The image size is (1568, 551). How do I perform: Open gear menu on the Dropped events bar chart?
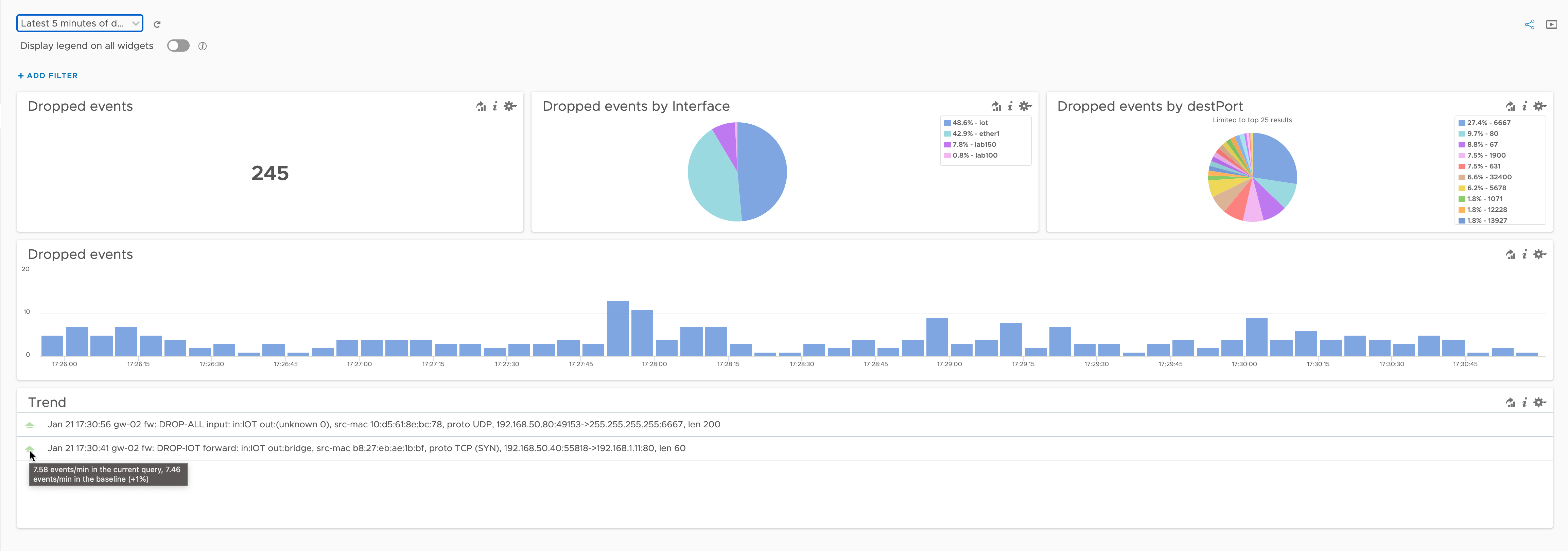click(x=1539, y=254)
